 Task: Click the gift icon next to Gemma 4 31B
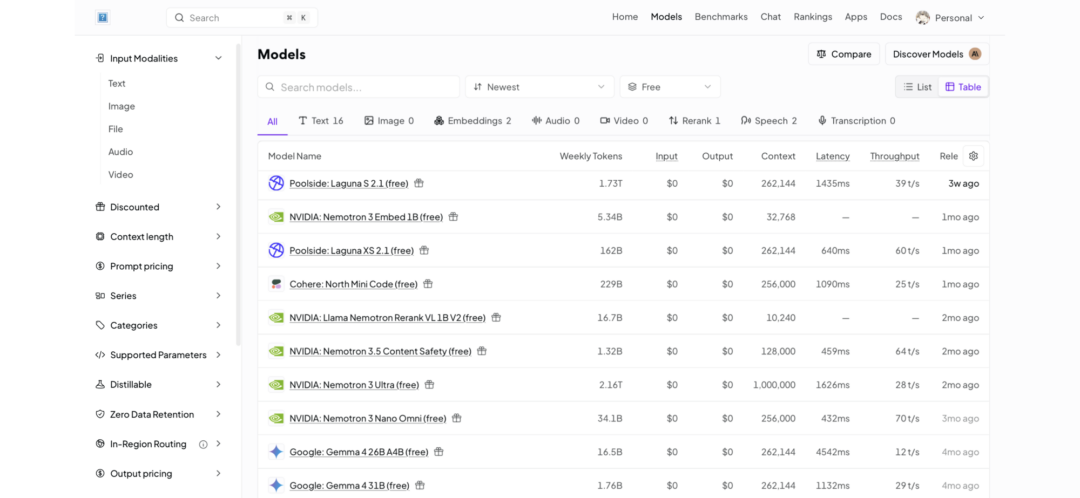[420, 486]
